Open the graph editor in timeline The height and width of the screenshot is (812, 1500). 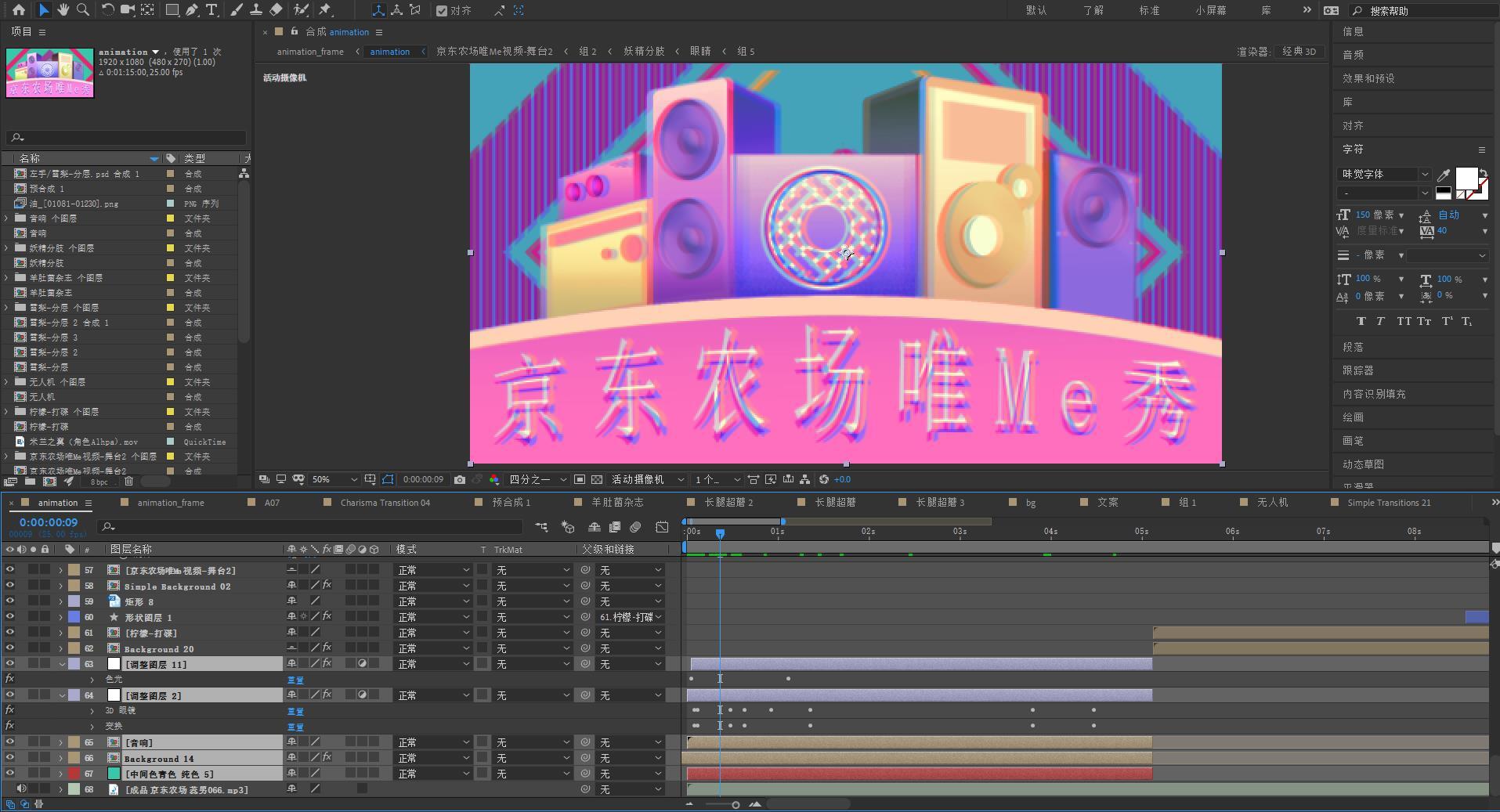pos(662,527)
